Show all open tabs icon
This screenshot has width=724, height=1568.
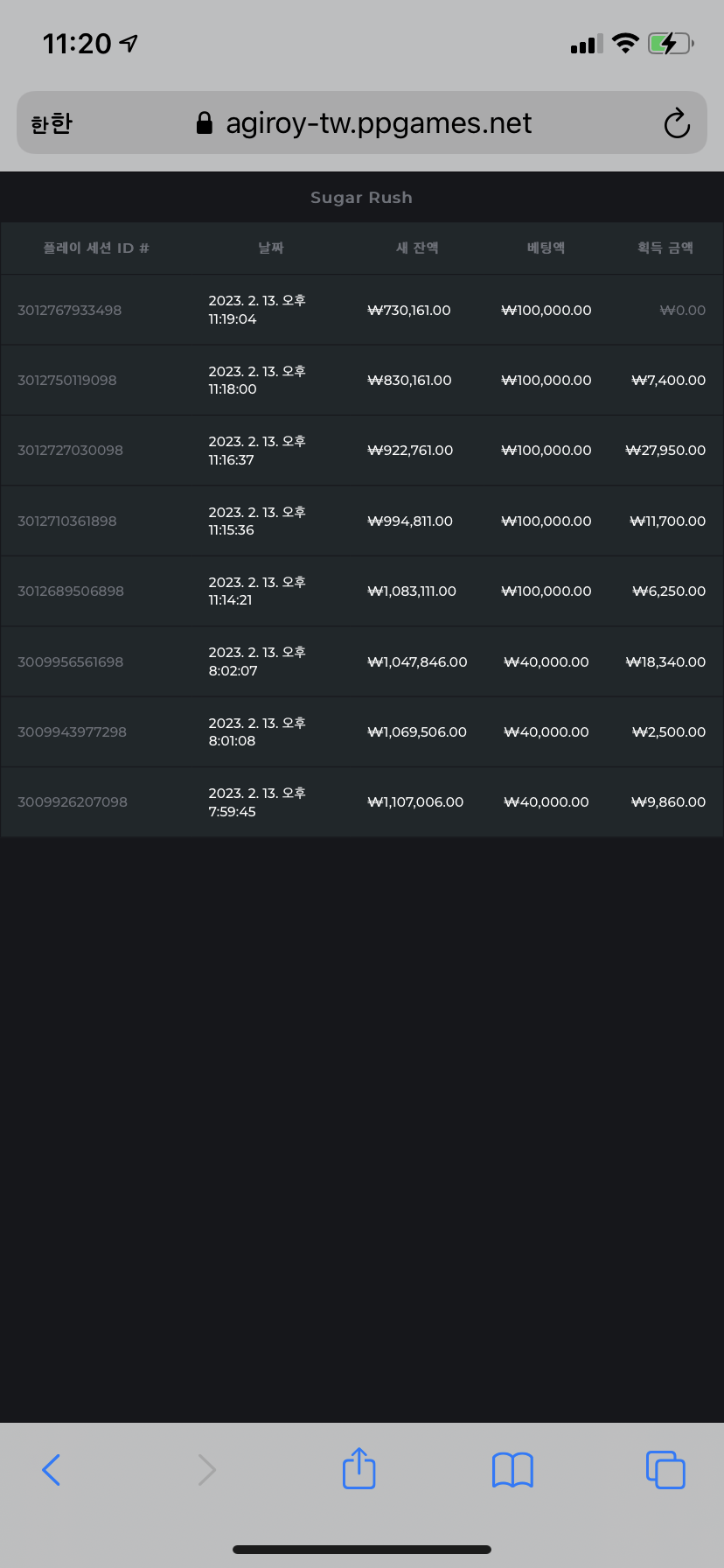[x=665, y=1469]
